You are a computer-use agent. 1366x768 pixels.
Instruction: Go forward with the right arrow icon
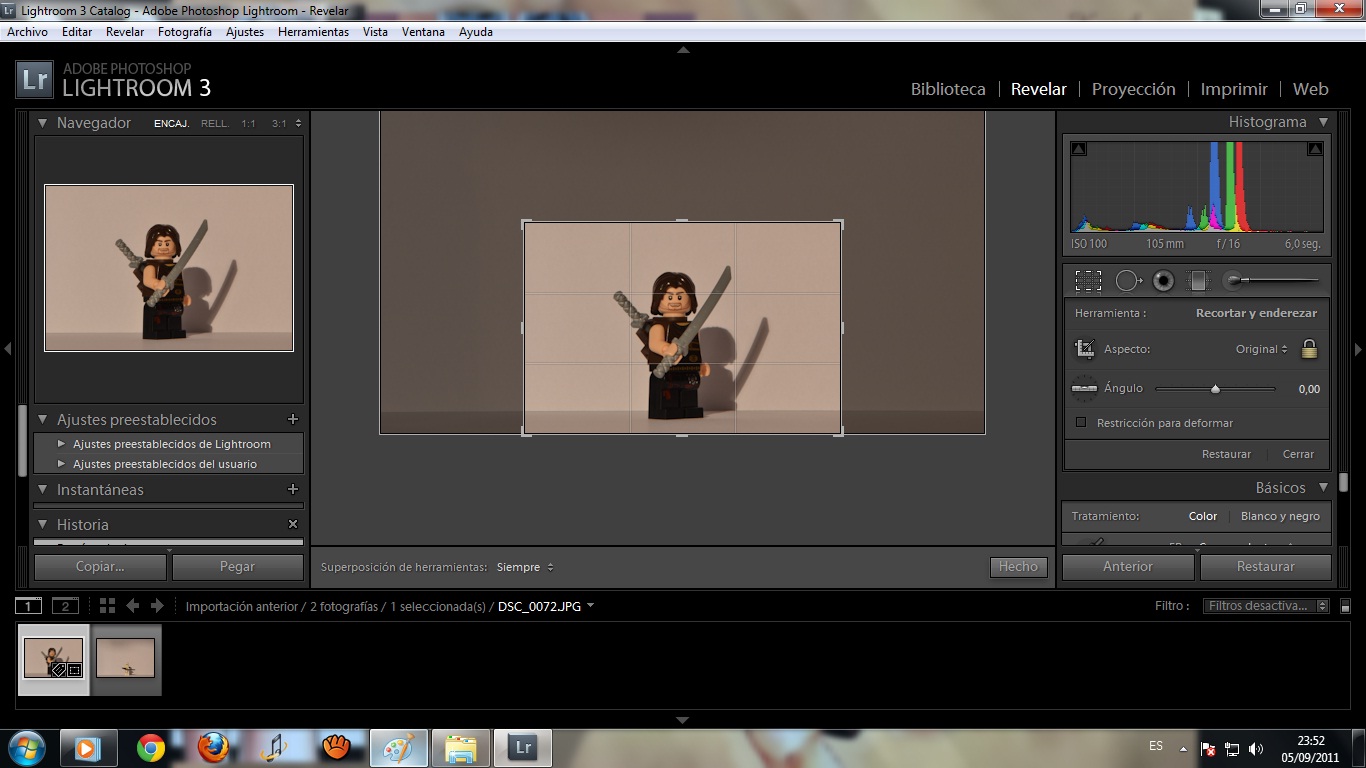tap(157, 606)
